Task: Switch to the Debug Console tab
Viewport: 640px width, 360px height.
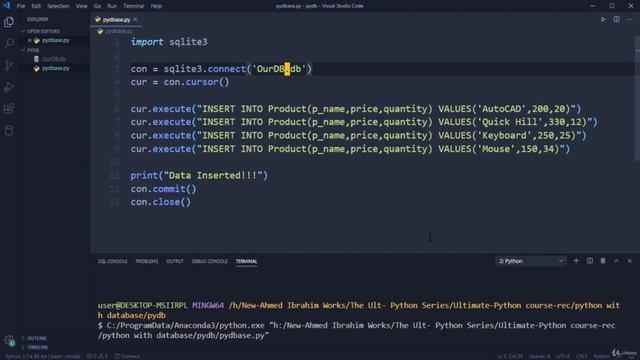Action: pos(209,261)
